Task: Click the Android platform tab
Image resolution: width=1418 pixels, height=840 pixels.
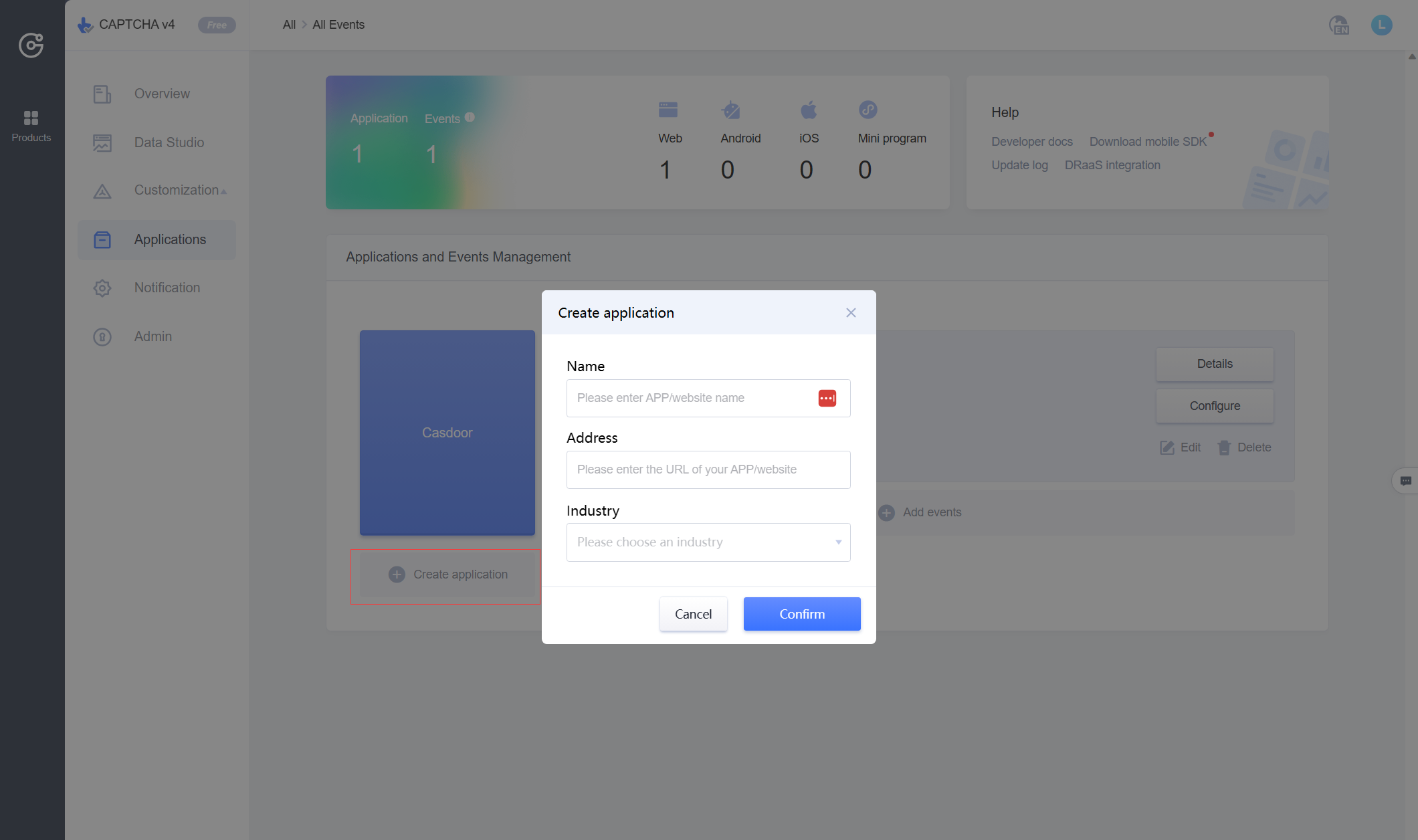Action: pyautogui.click(x=739, y=138)
